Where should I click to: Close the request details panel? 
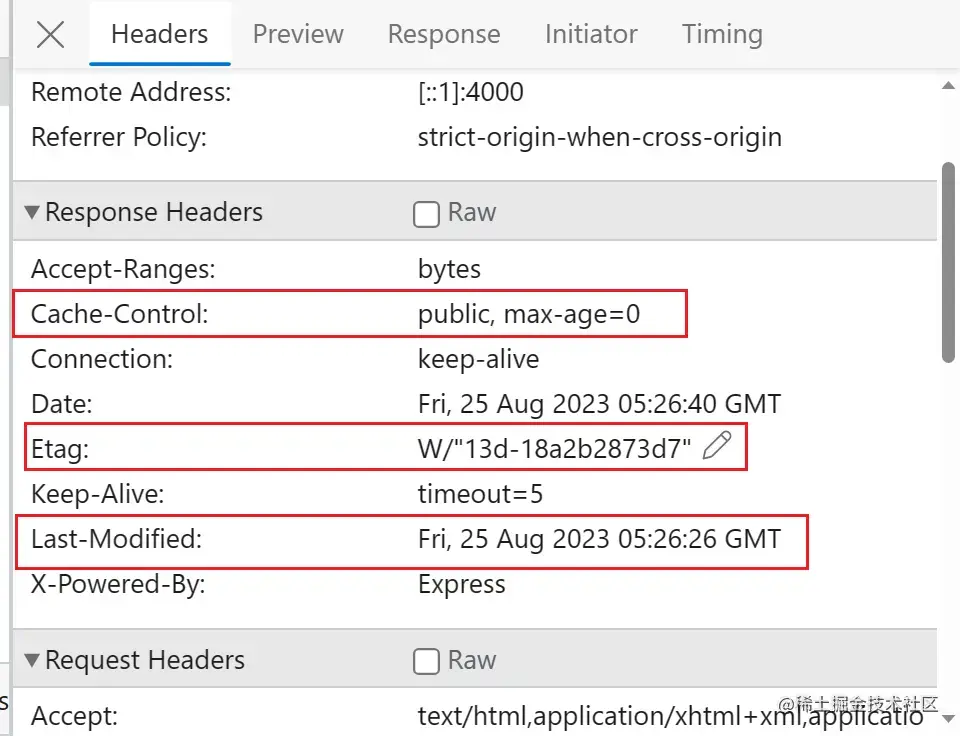click(50, 34)
